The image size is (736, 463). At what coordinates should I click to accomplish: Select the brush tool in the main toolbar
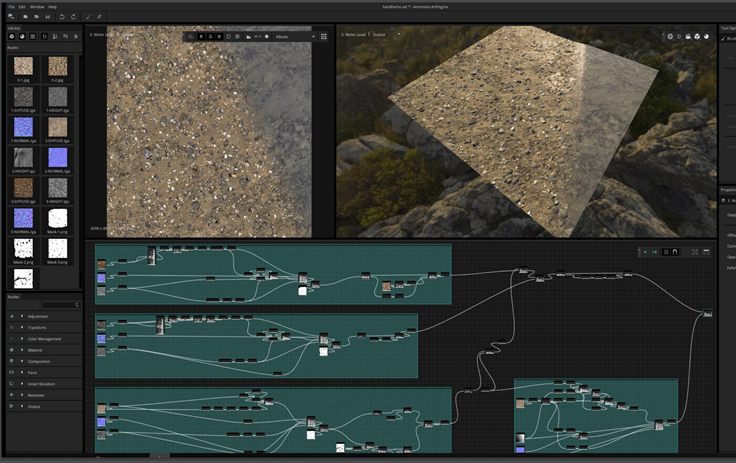[88, 17]
